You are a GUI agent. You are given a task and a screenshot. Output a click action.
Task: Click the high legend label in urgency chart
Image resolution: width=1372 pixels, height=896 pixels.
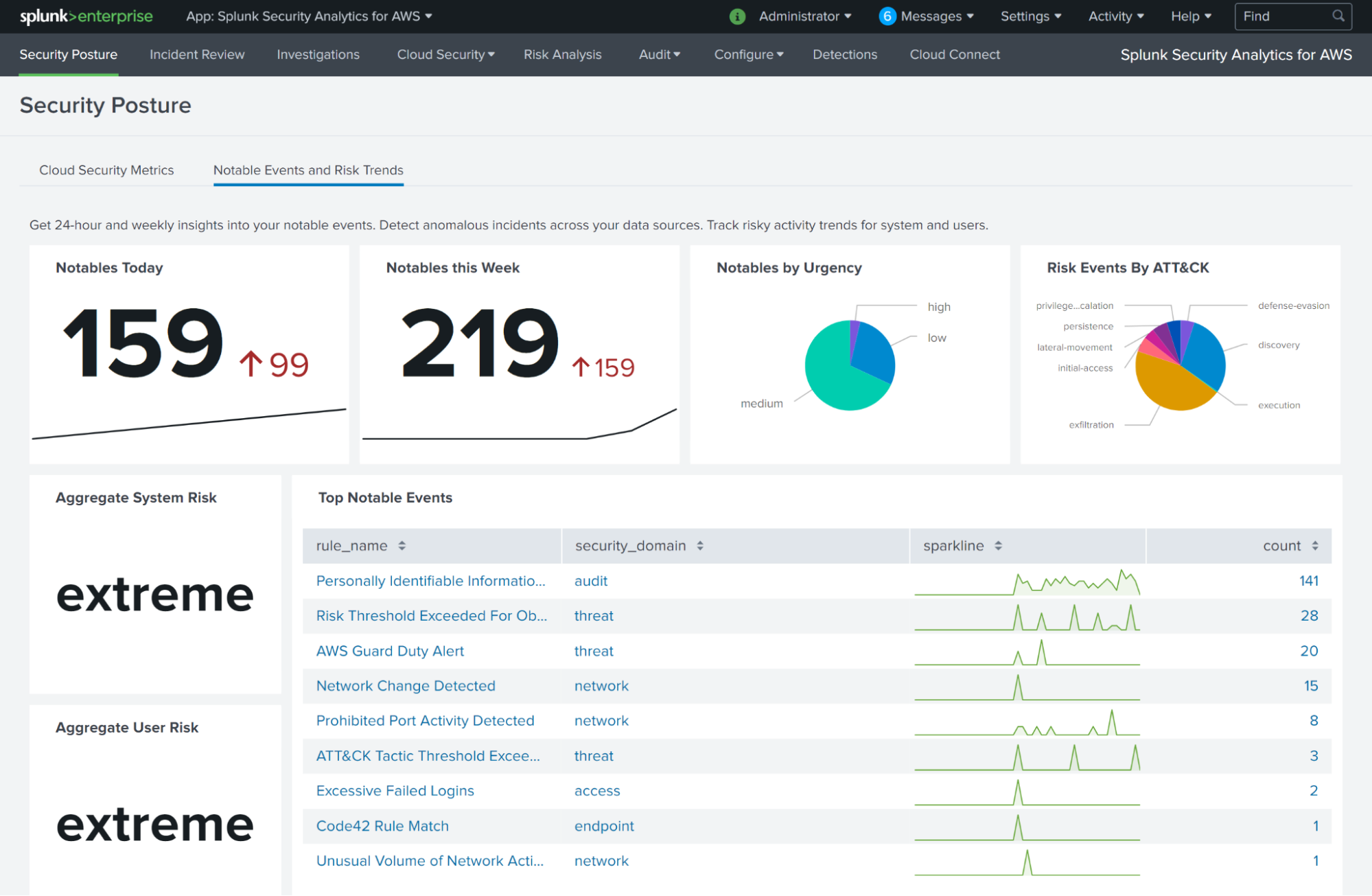[x=939, y=307]
